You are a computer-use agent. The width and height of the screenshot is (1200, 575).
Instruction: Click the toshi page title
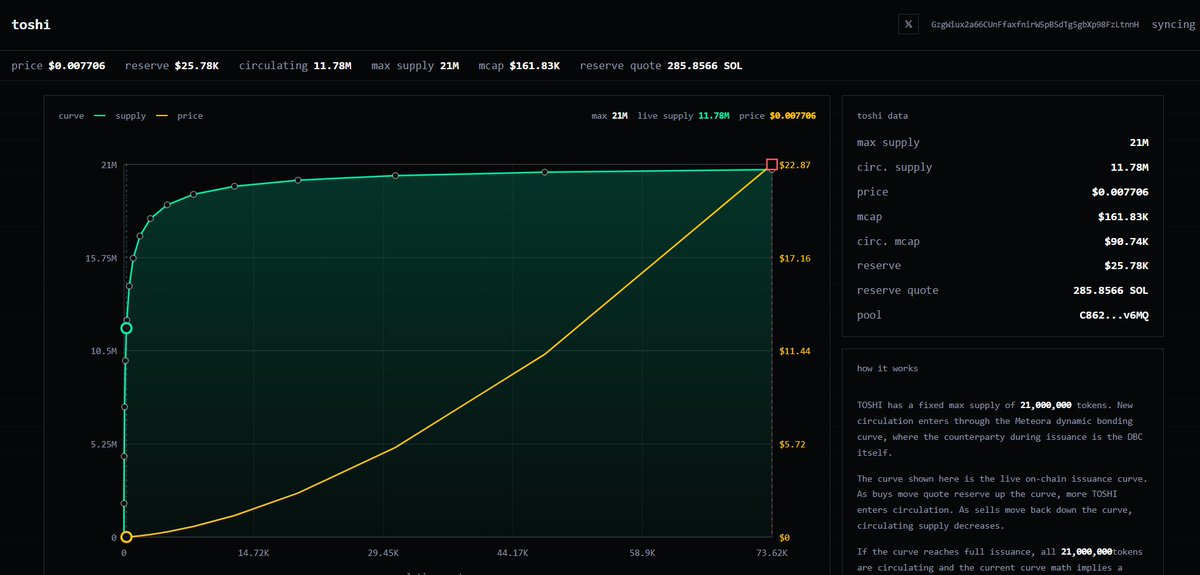[31, 24]
